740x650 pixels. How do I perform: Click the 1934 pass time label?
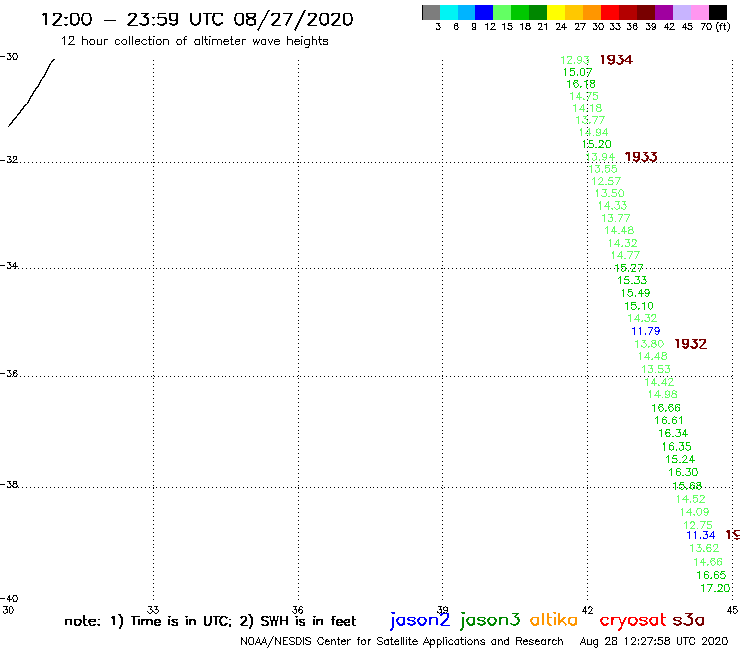click(x=616, y=60)
